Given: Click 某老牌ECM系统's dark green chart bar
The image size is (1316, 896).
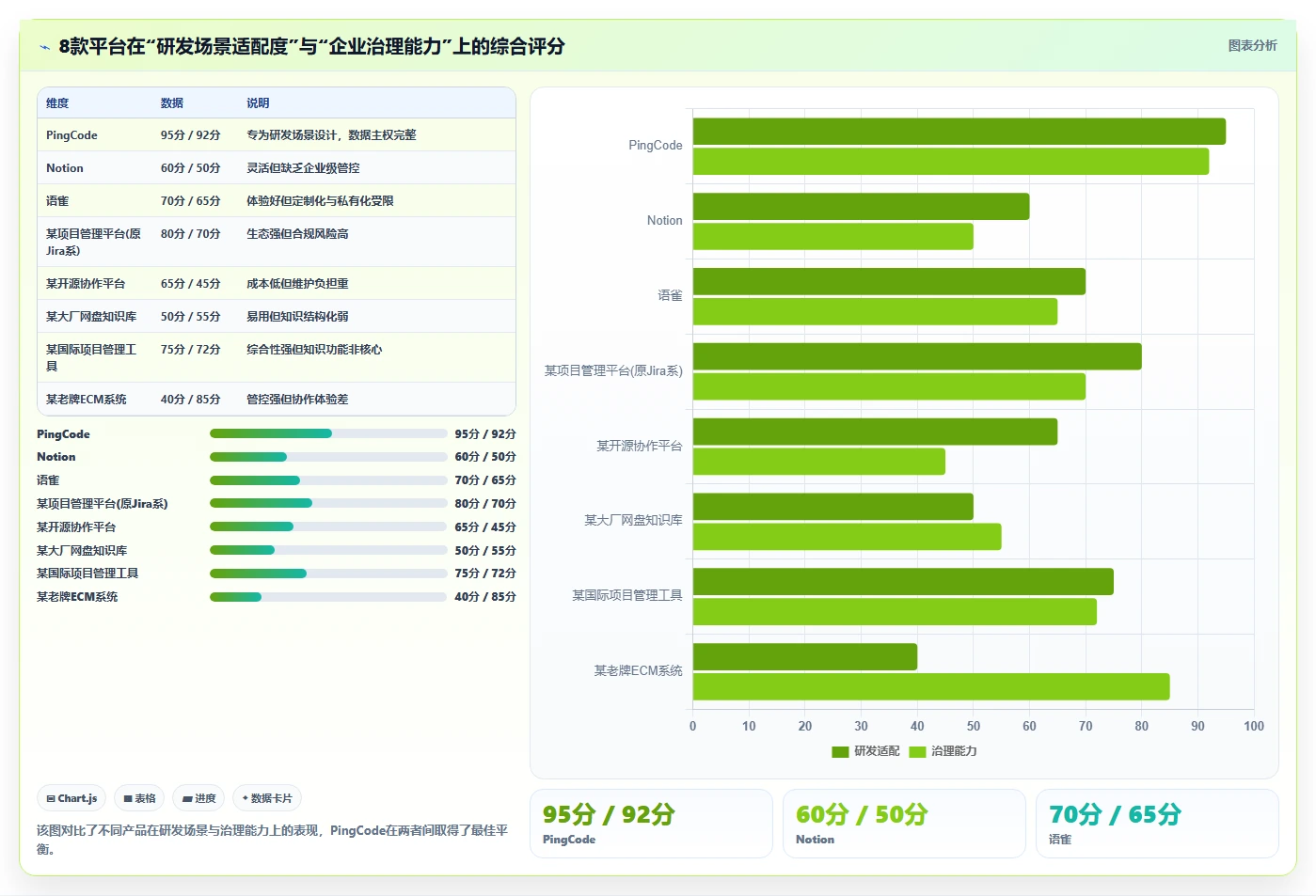Looking at the screenshot, I should click(805, 656).
